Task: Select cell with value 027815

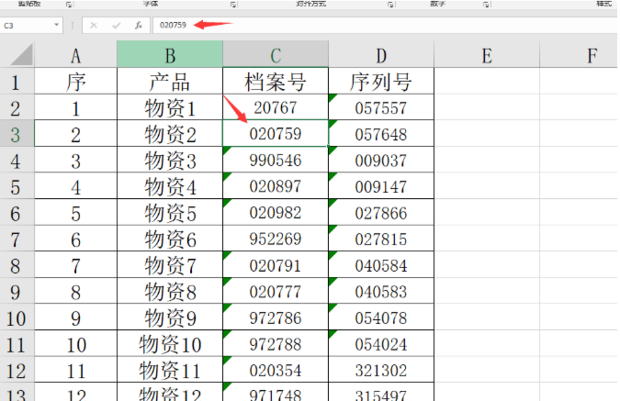Action: pyautogui.click(x=381, y=238)
